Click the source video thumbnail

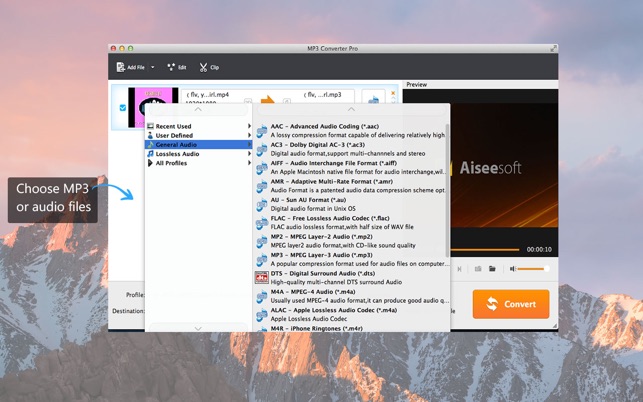click(153, 108)
